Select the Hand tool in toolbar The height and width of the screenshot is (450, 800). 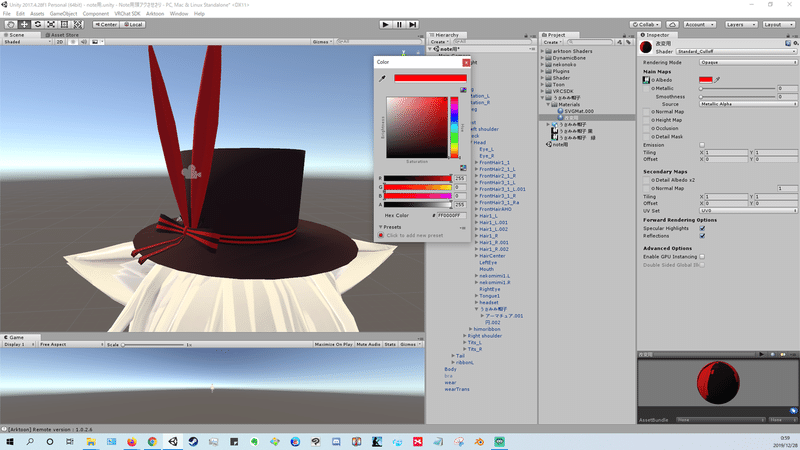10,24
